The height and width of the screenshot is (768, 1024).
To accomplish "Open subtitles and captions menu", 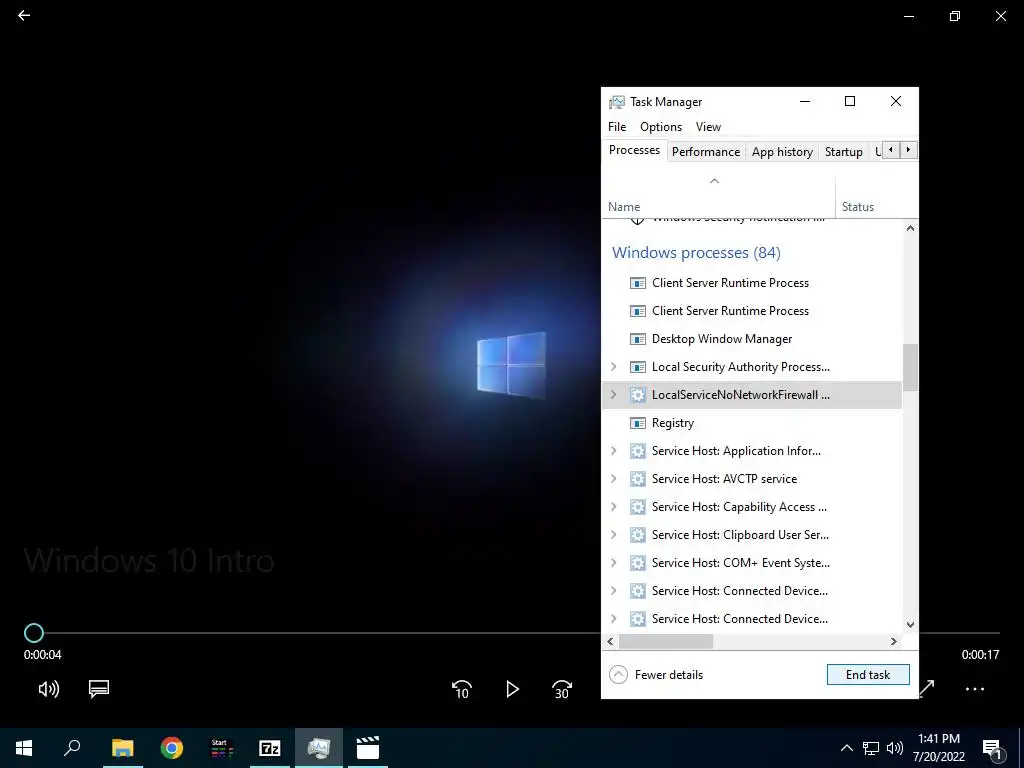I will [99, 688].
